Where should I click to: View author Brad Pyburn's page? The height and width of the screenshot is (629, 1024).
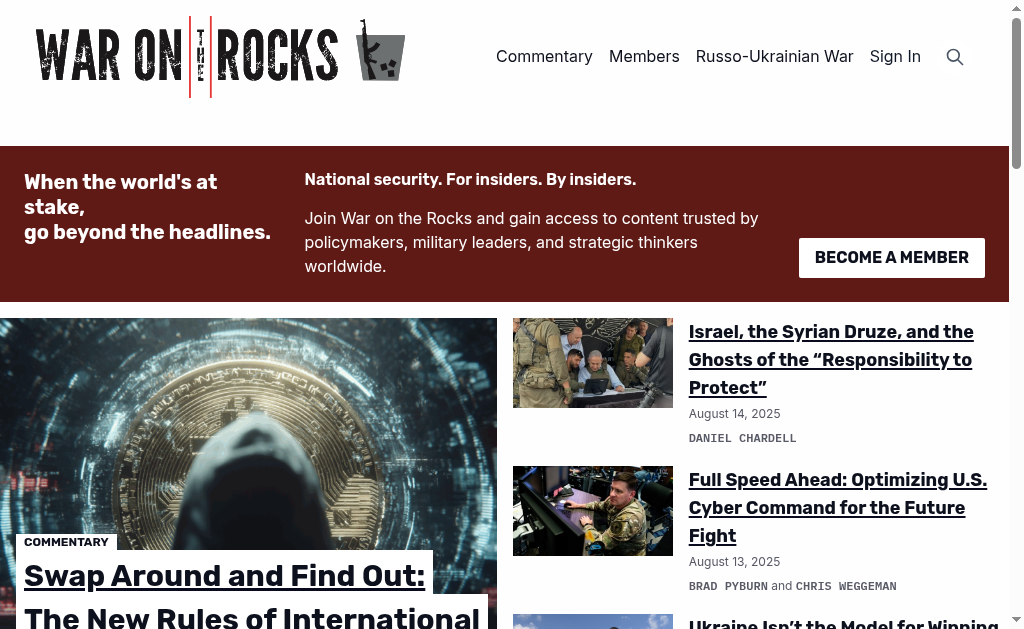coord(728,587)
